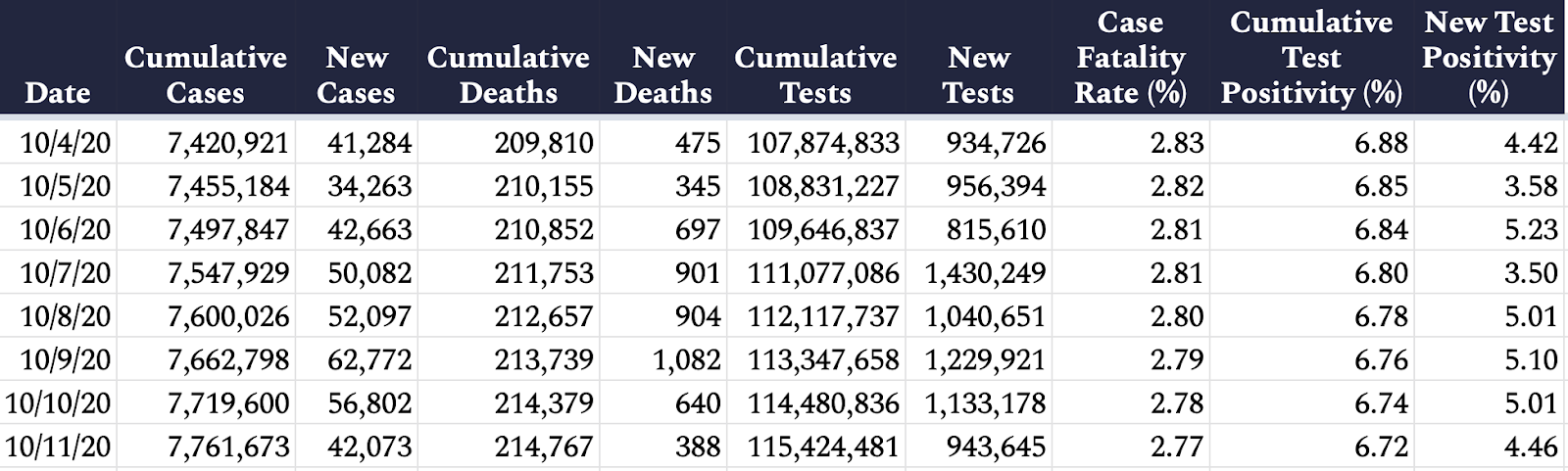Screen dimensions: 1568x471
Task: Select case fatality rate 2.77 cell
Action: coord(1177,447)
